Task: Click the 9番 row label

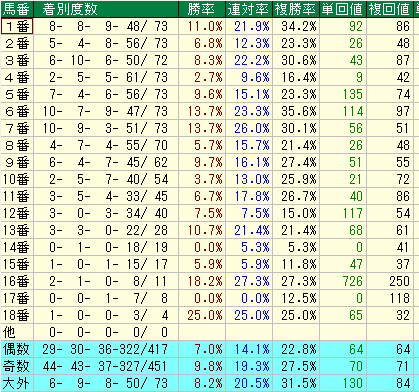Action: coord(17,162)
